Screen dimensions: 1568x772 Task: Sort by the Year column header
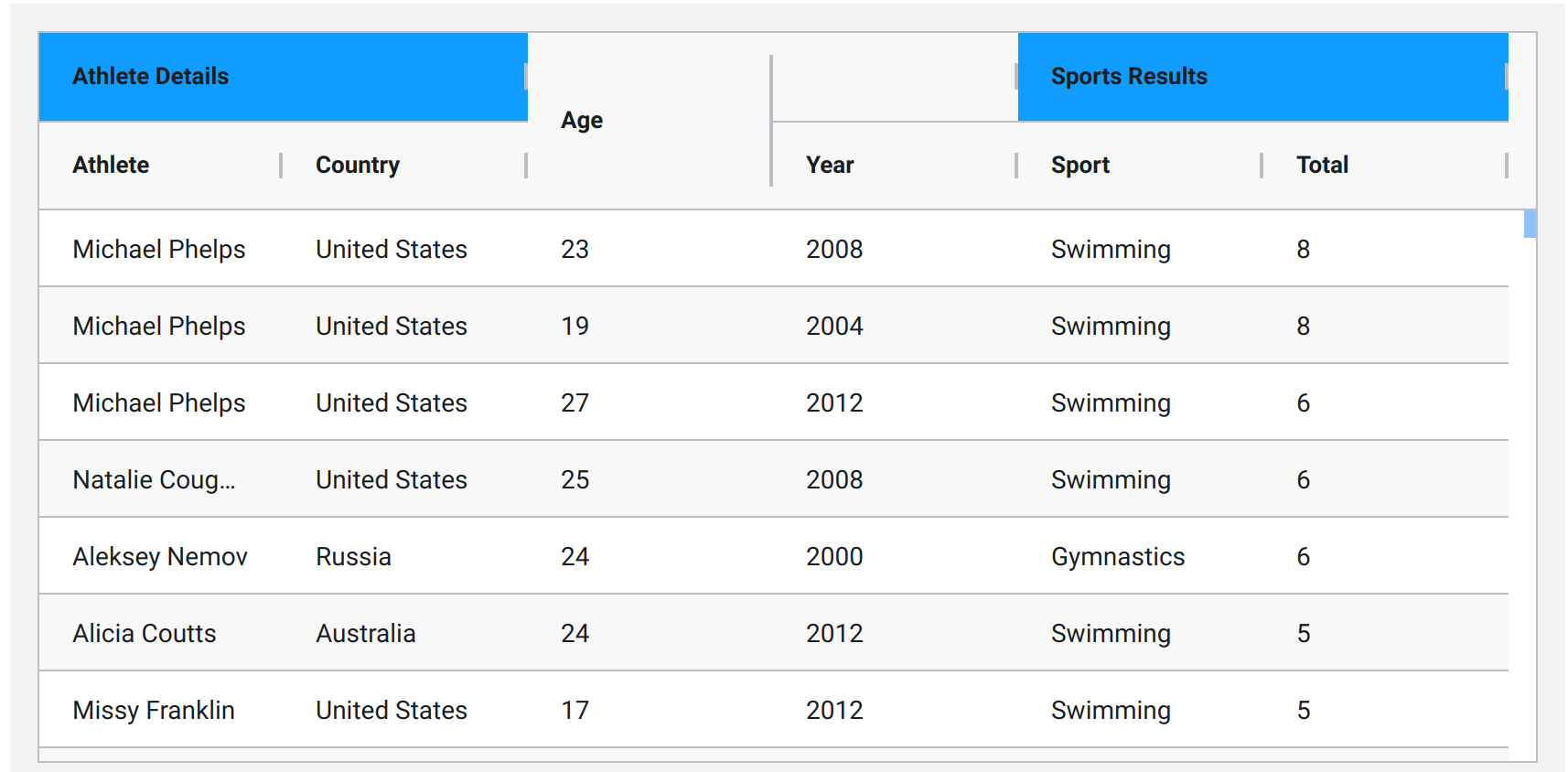830,166
